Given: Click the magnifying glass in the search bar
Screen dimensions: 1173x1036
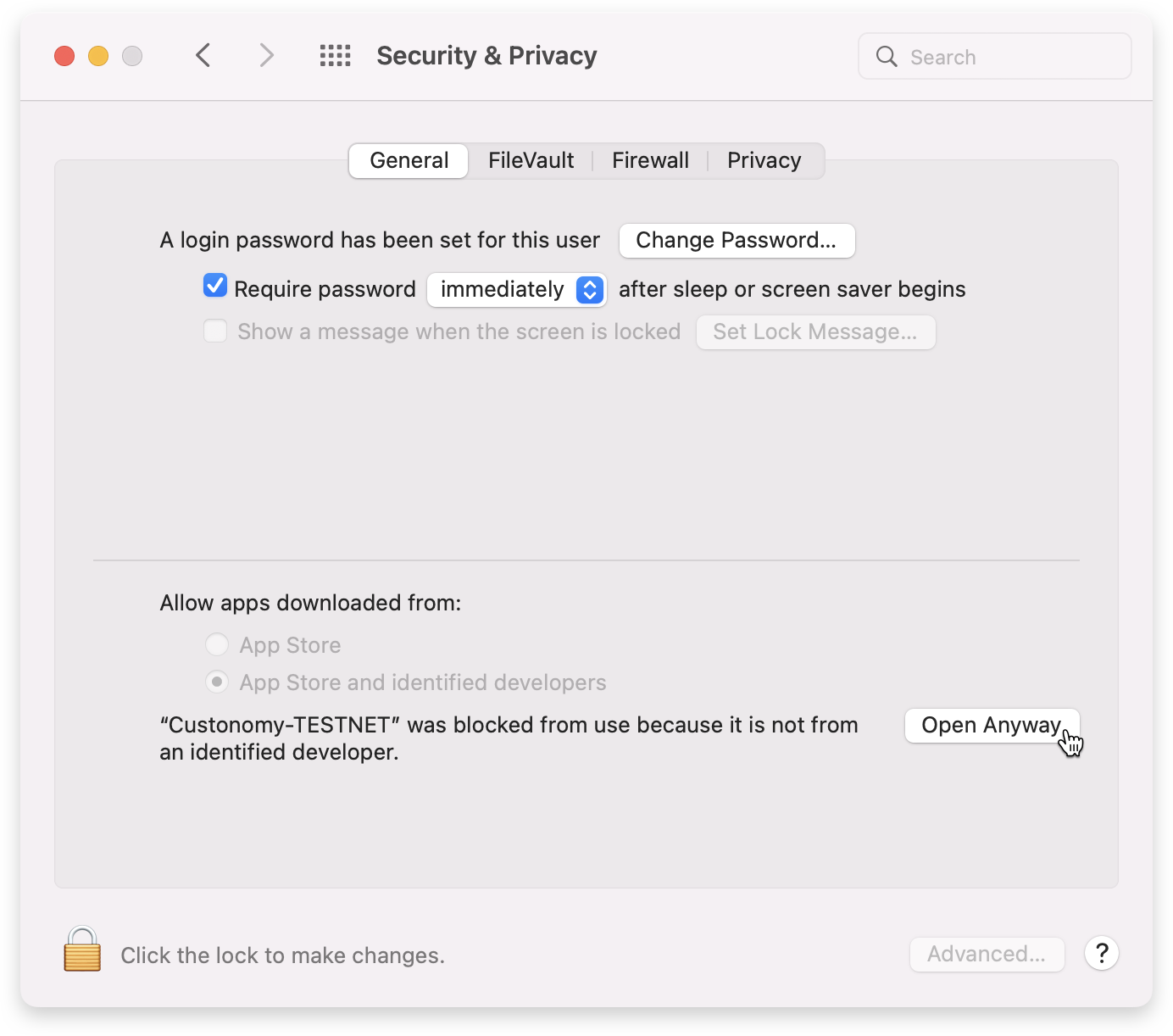Looking at the screenshot, I should tap(887, 56).
